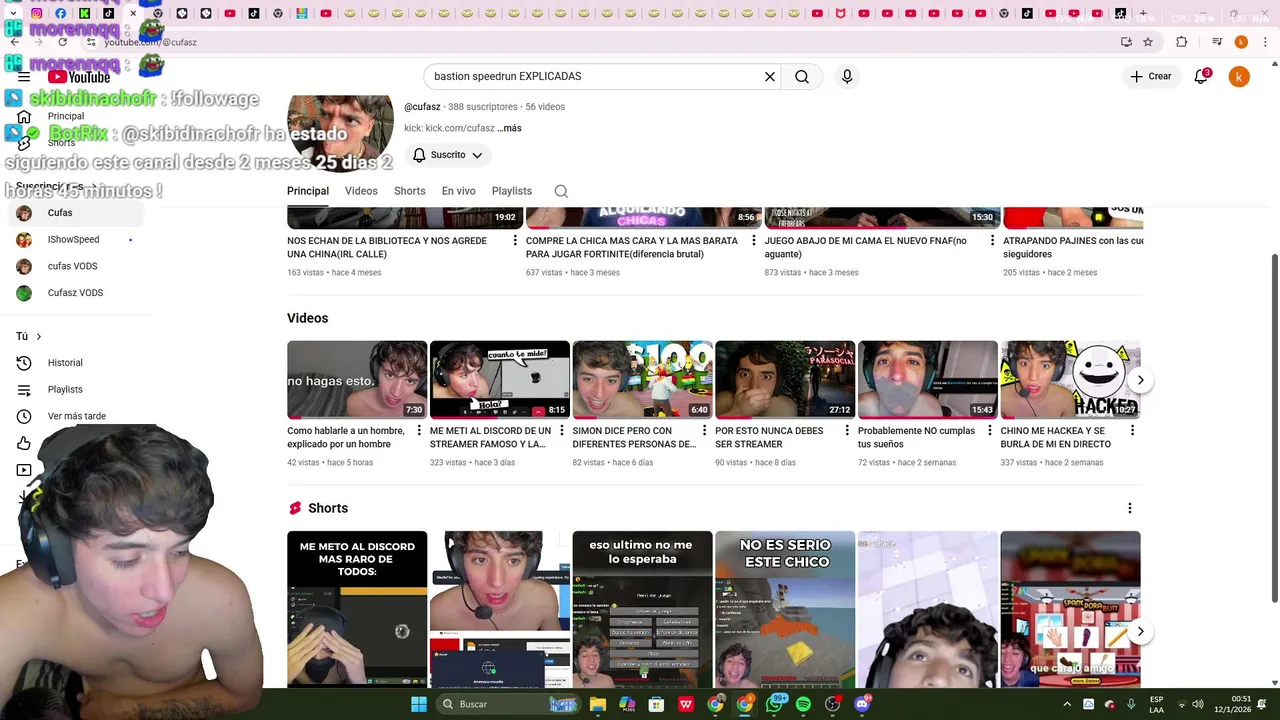Image resolution: width=1280 pixels, height=720 pixels.
Task: Show next videos with carousel arrow
Action: pyautogui.click(x=1140, y=380)
